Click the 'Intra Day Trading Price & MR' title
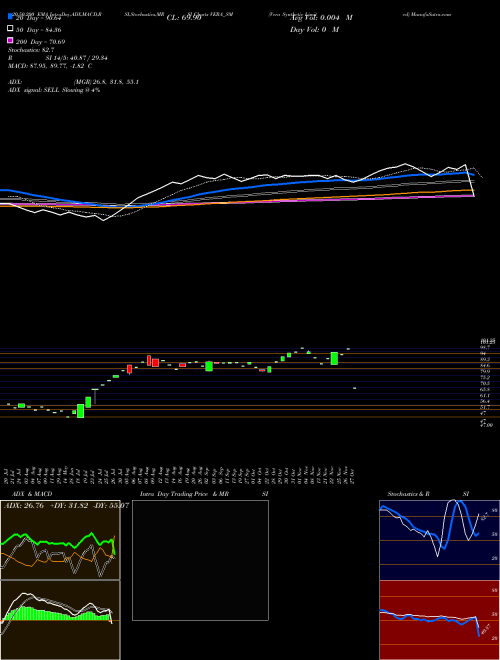 185,494
